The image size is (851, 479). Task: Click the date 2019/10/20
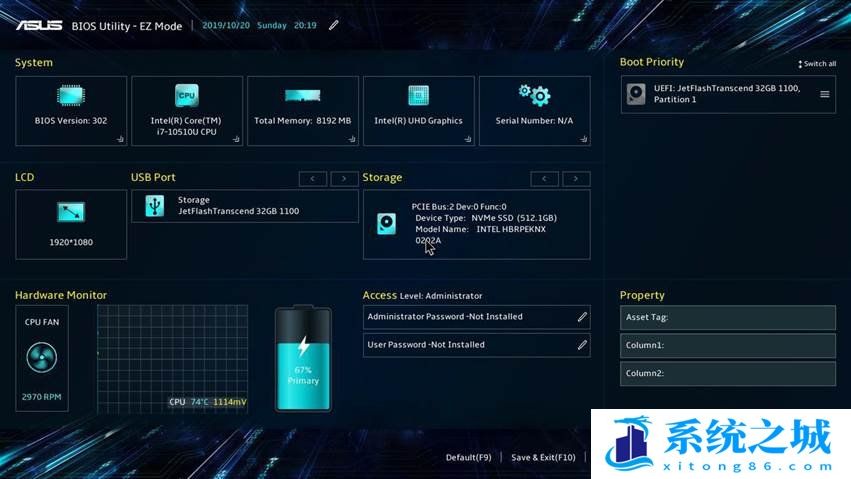226,25
